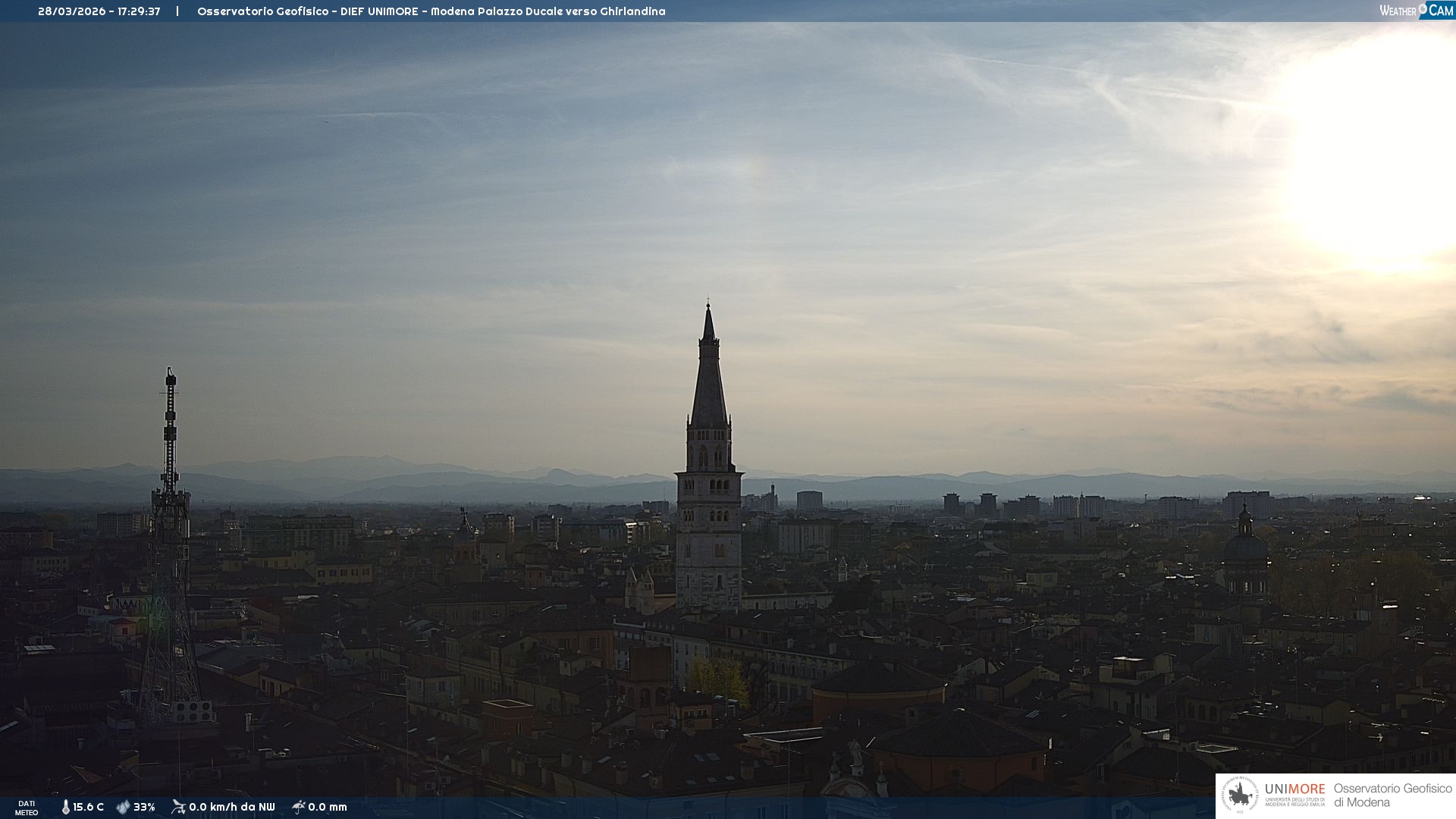Click the UNIMORE wordmark text
1456x819 pixels.
pos(1294,789)
